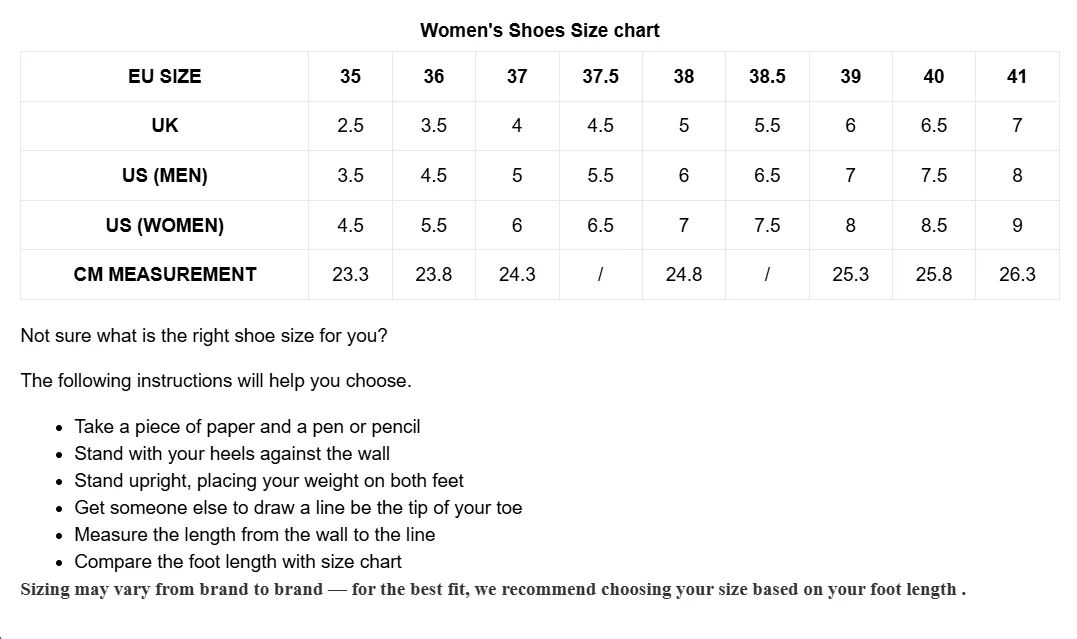Click "Stand with your heels against the wall" line
Image resolution: width=1077 pixels, height=639 pixels.
click(232, 454)
